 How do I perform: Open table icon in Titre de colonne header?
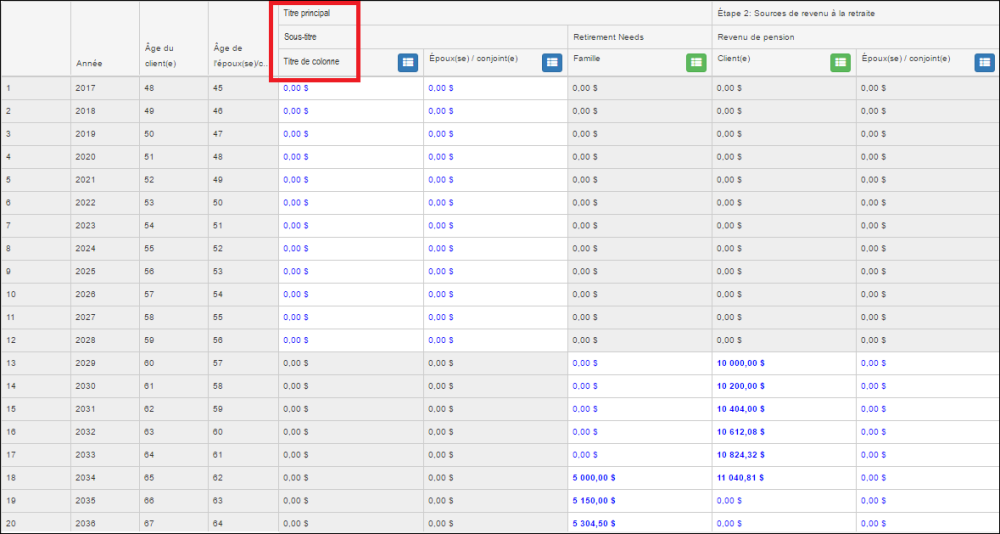pyautogui.click(x=408, y=63)
